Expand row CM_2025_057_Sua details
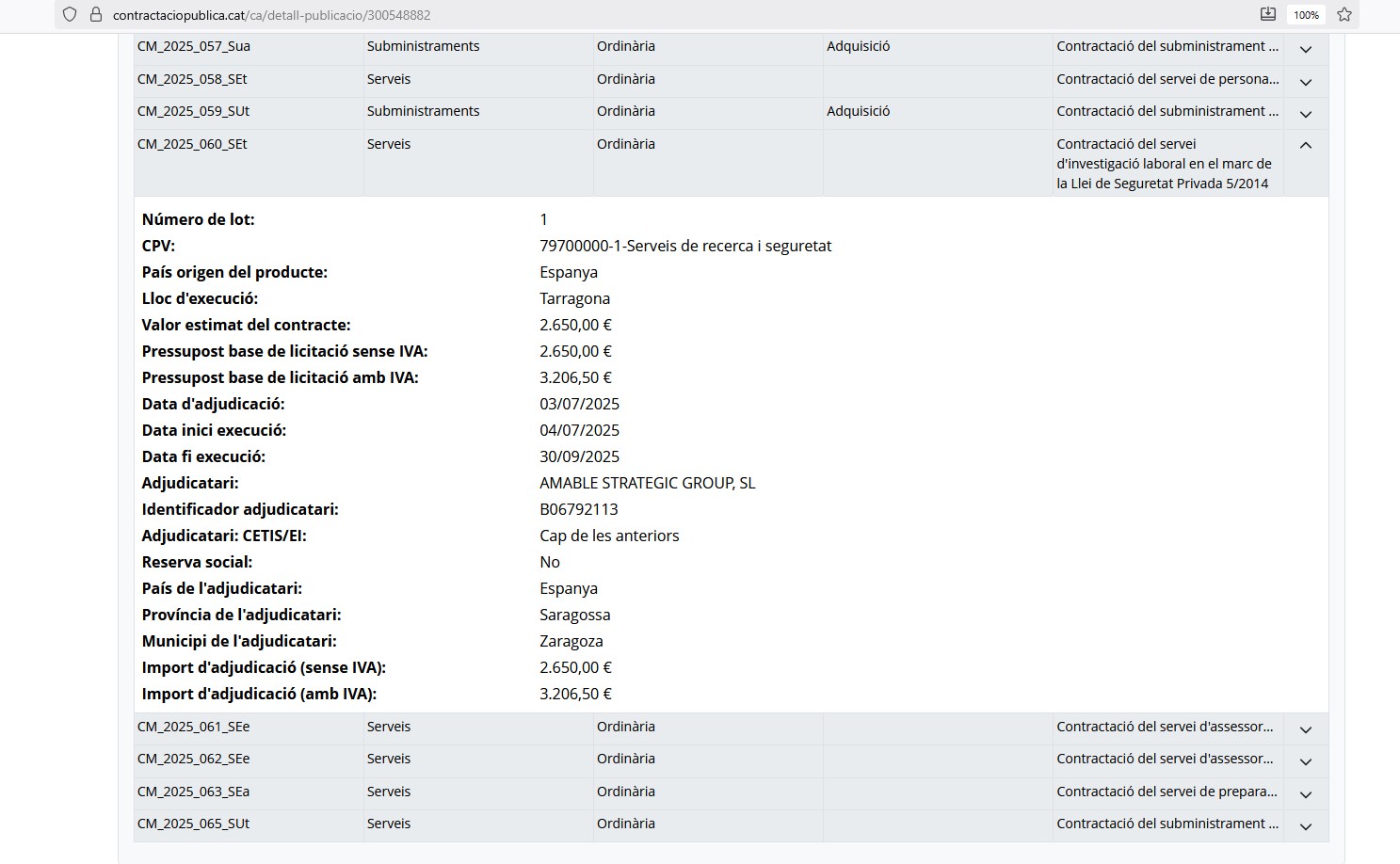Screen dimensions: 1400x864 click(x=1305, y=49)
